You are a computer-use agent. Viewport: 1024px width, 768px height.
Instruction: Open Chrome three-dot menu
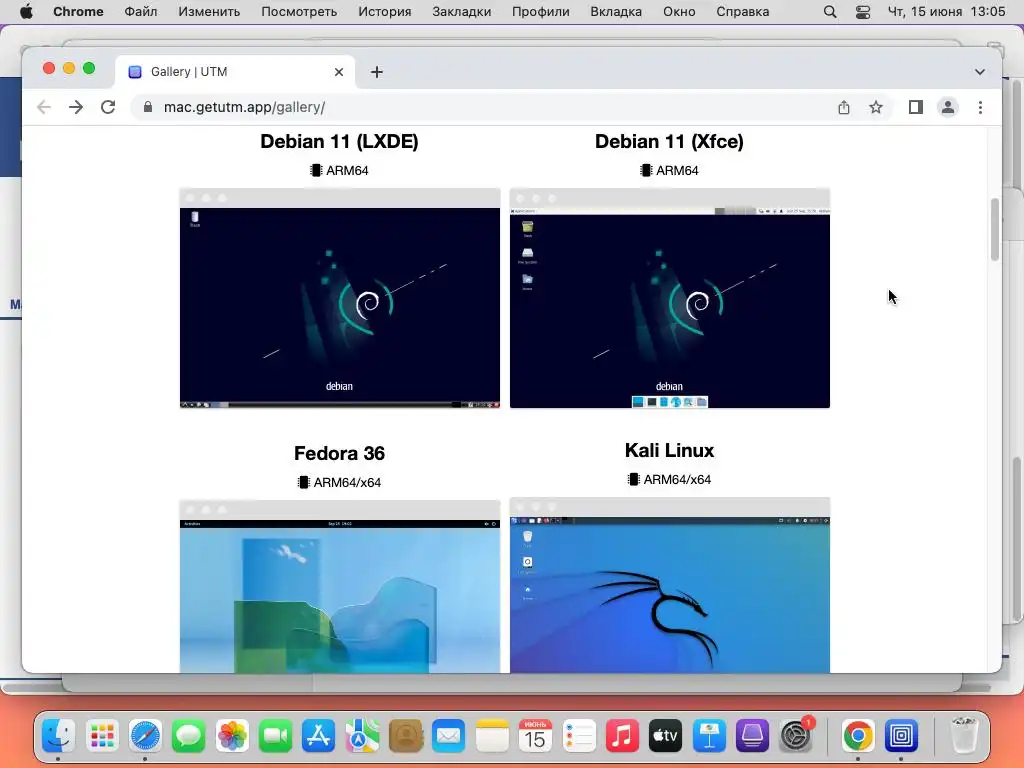tap(980, 107)
